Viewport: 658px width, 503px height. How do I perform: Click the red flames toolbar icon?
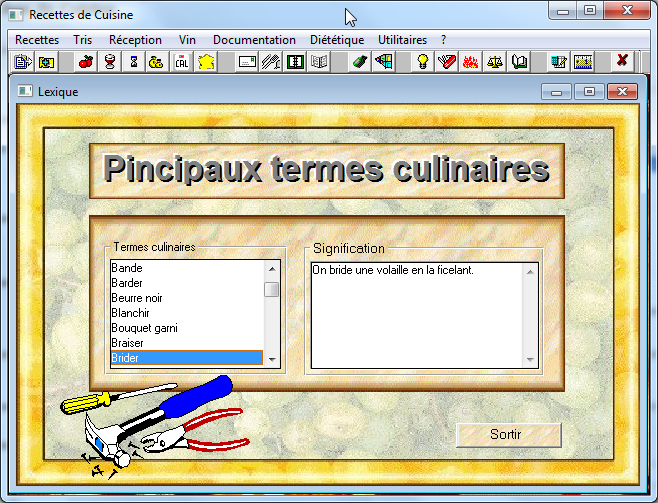click(x=471, y=62)
